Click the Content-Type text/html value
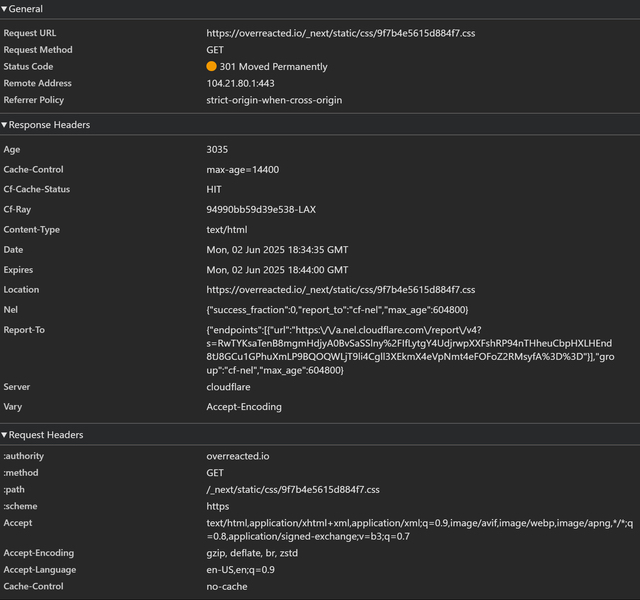 227,230
